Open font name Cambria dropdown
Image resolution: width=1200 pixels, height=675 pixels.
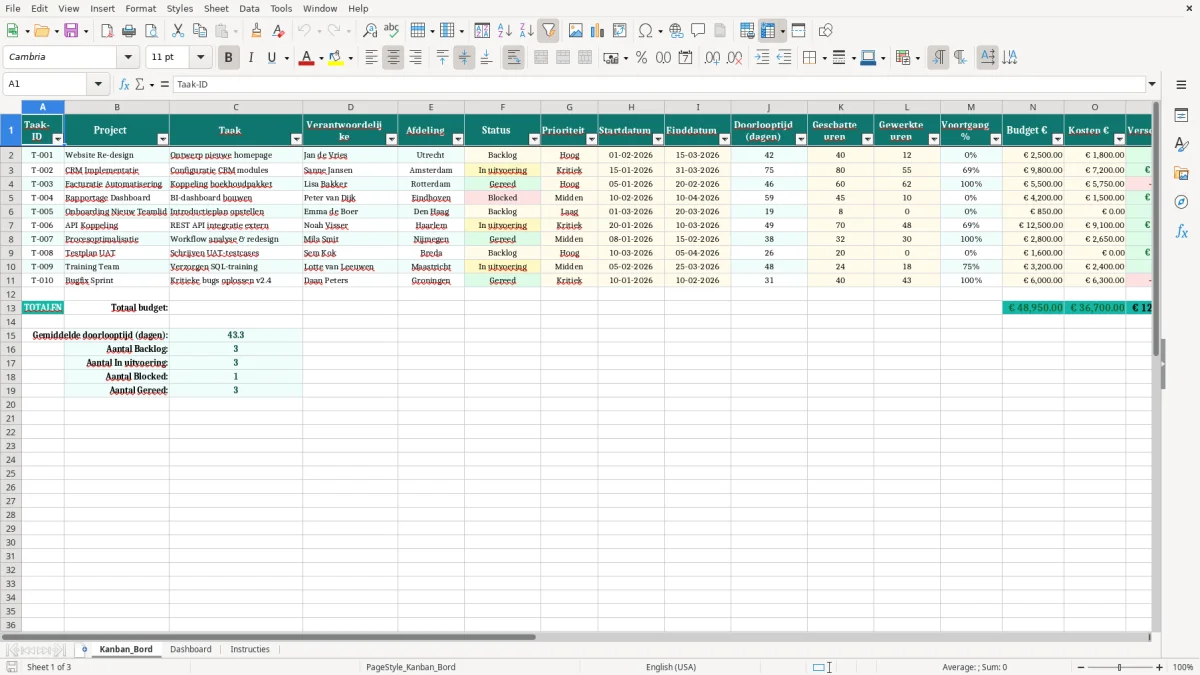(127, 58)
